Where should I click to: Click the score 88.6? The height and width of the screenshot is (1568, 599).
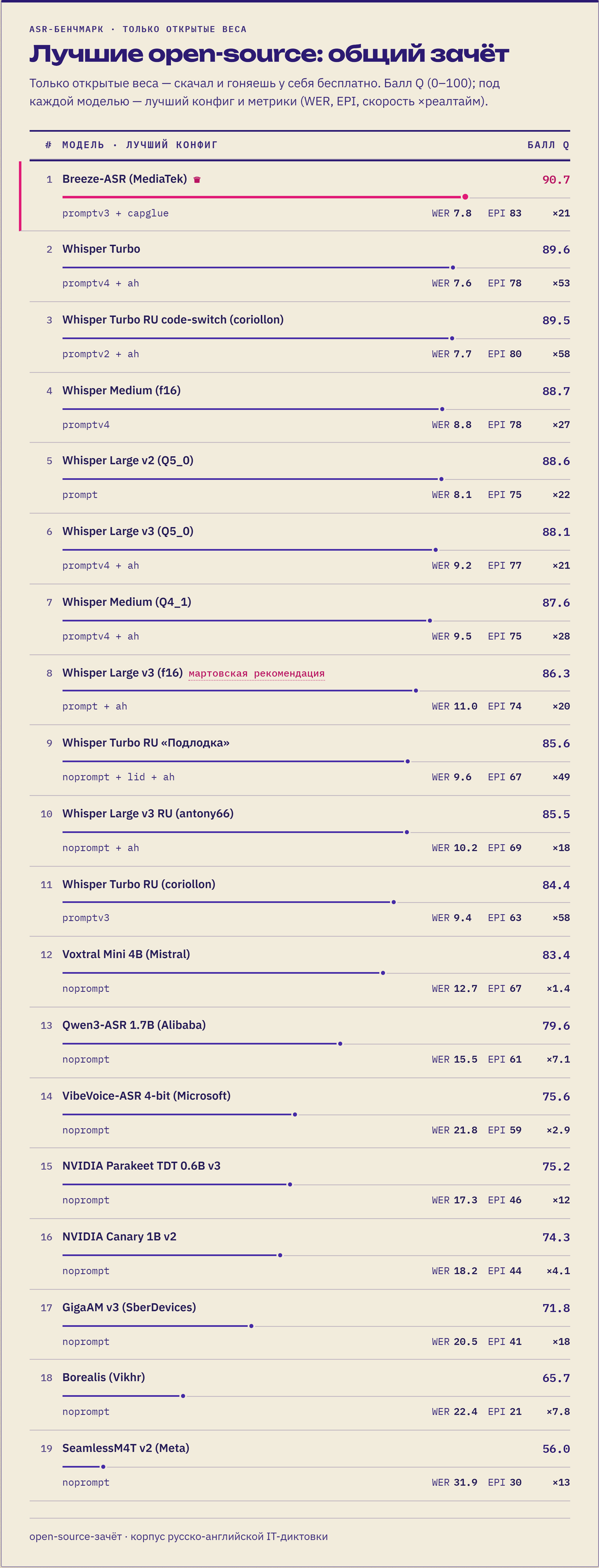pos(556,461)
